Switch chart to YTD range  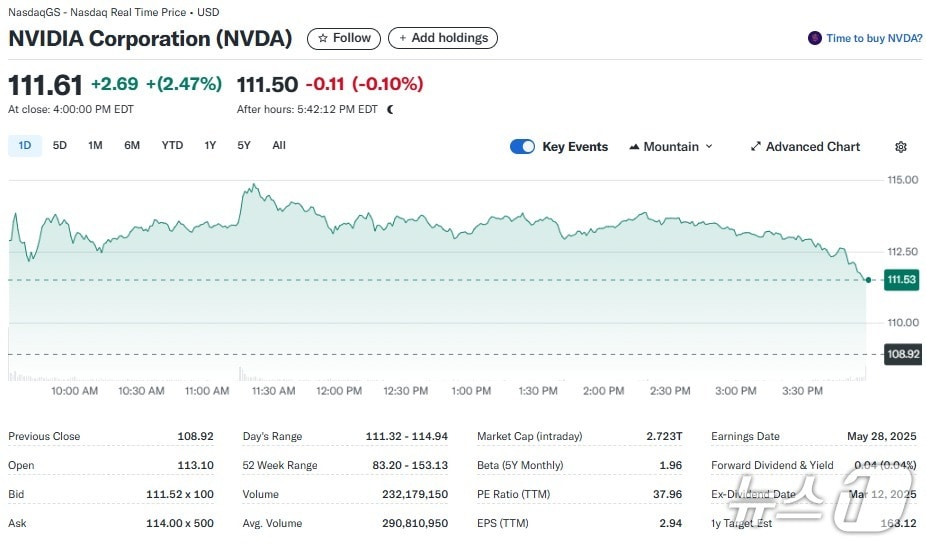[x=172, y=146]
